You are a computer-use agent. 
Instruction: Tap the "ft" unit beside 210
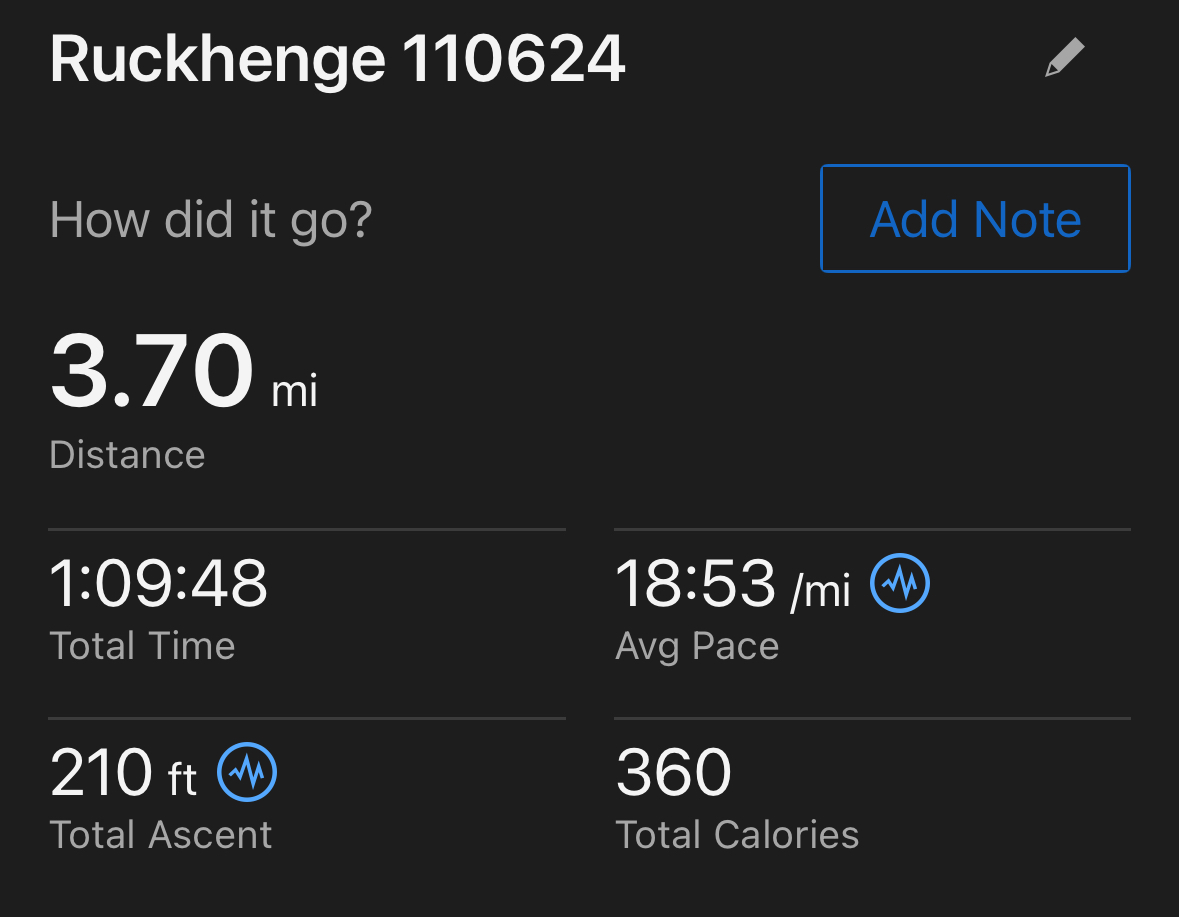click(182, 779)
